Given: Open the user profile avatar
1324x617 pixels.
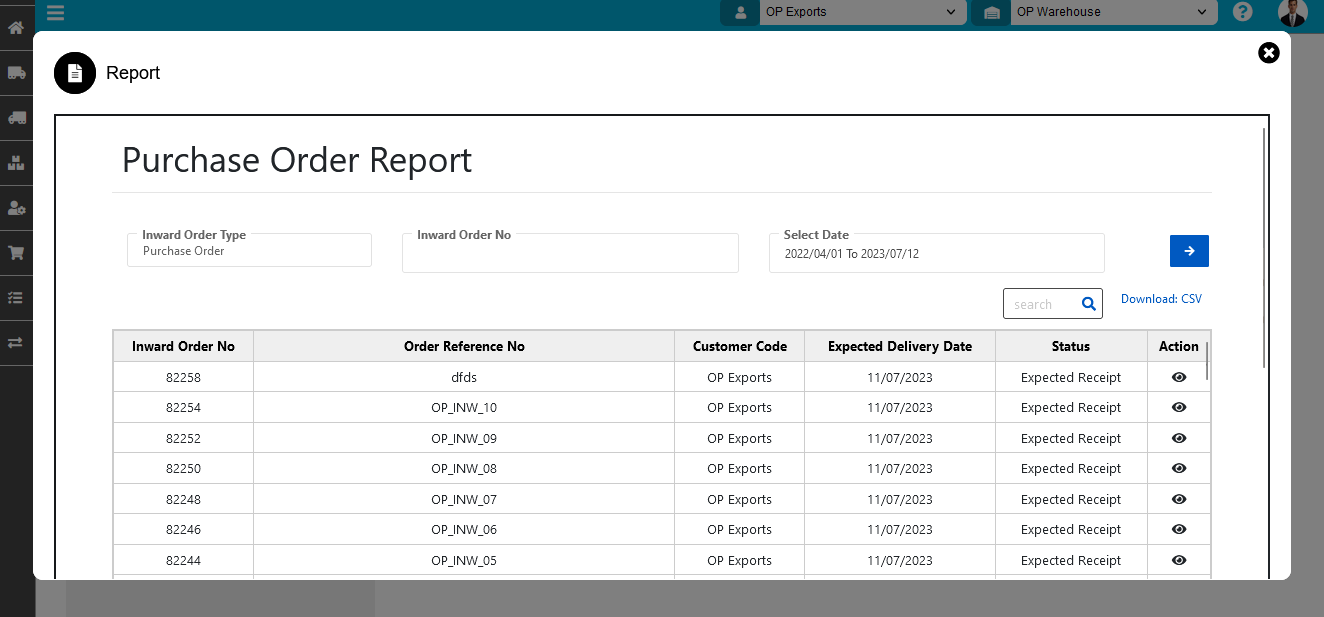Looking at the screenshot, I should (x=1292, y=13).
